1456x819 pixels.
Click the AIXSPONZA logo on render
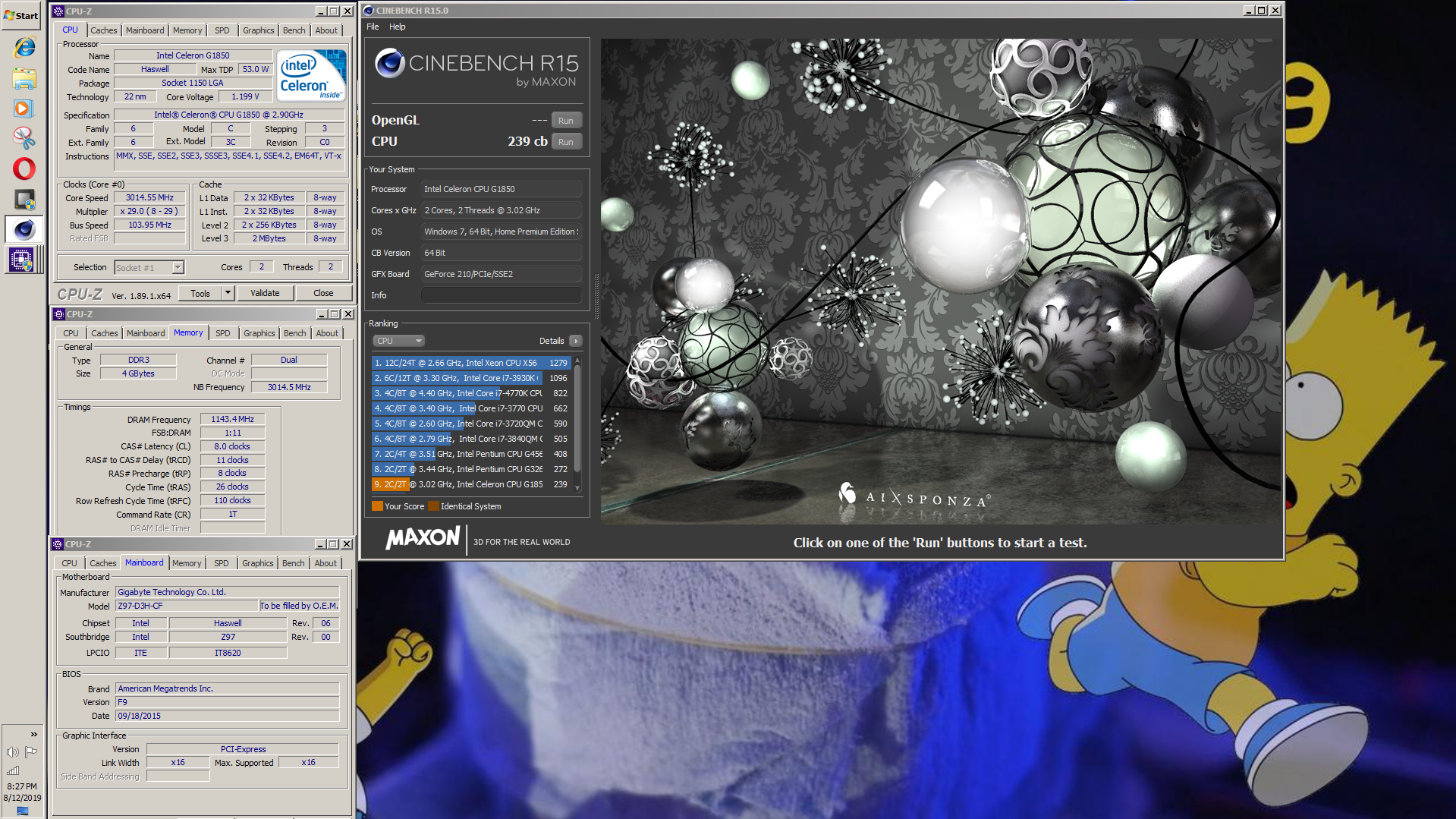click(914, 496)
